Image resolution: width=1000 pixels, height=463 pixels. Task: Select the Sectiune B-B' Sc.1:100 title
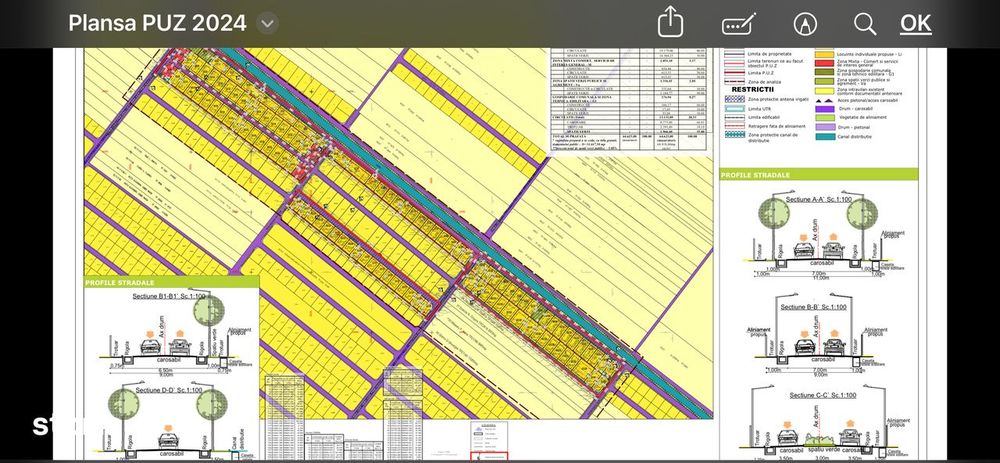pyautogui.click(x=816, y=307)
